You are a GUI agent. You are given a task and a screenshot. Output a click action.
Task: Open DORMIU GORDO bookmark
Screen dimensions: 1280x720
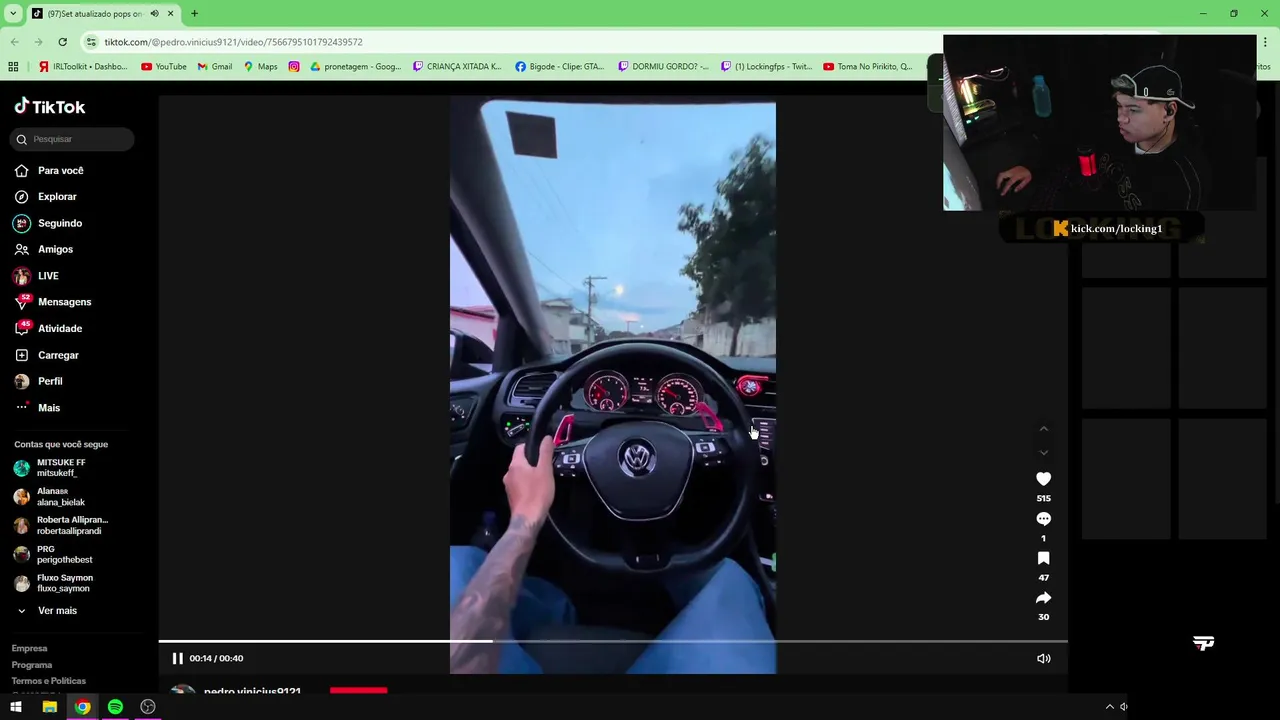(663, 67)
